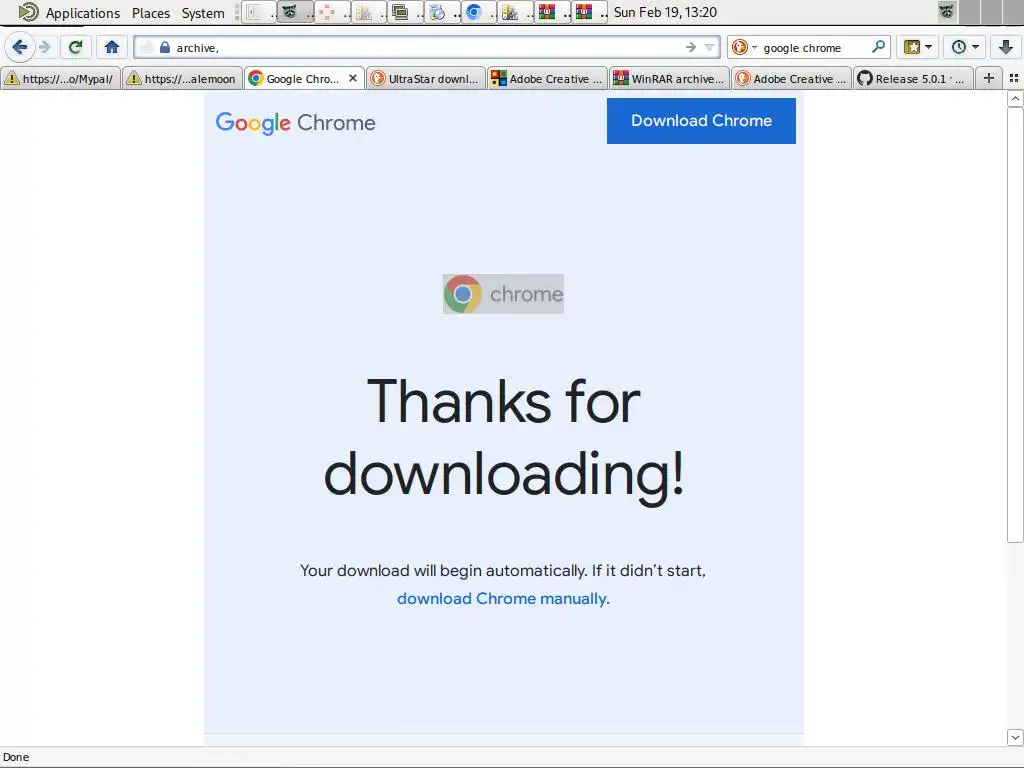Open the Places menu
The width and height of the screenshot is (1024, 768).
tap(151, 13)
